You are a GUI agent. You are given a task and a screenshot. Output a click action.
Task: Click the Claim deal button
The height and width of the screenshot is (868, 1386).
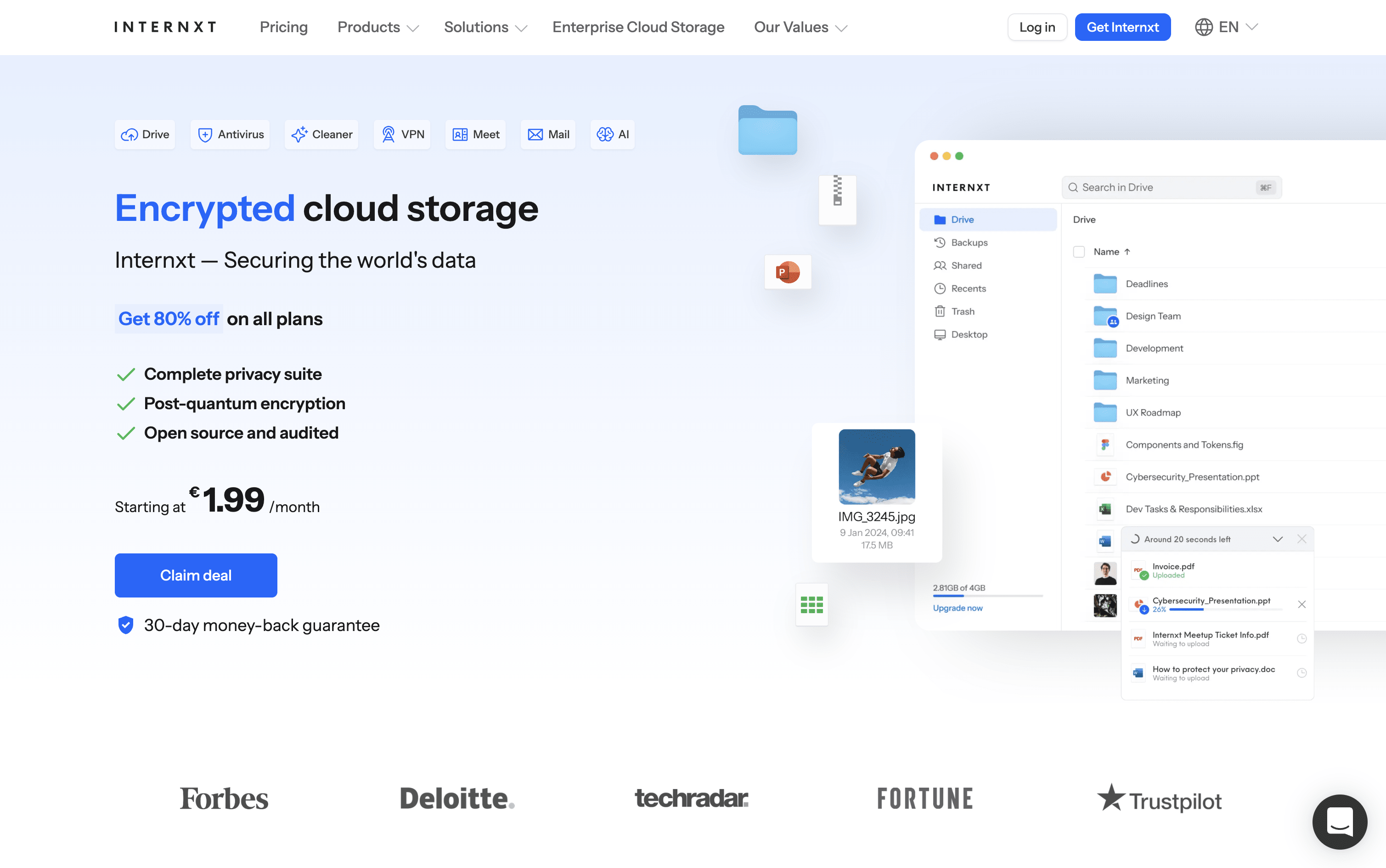click(196, 575)
